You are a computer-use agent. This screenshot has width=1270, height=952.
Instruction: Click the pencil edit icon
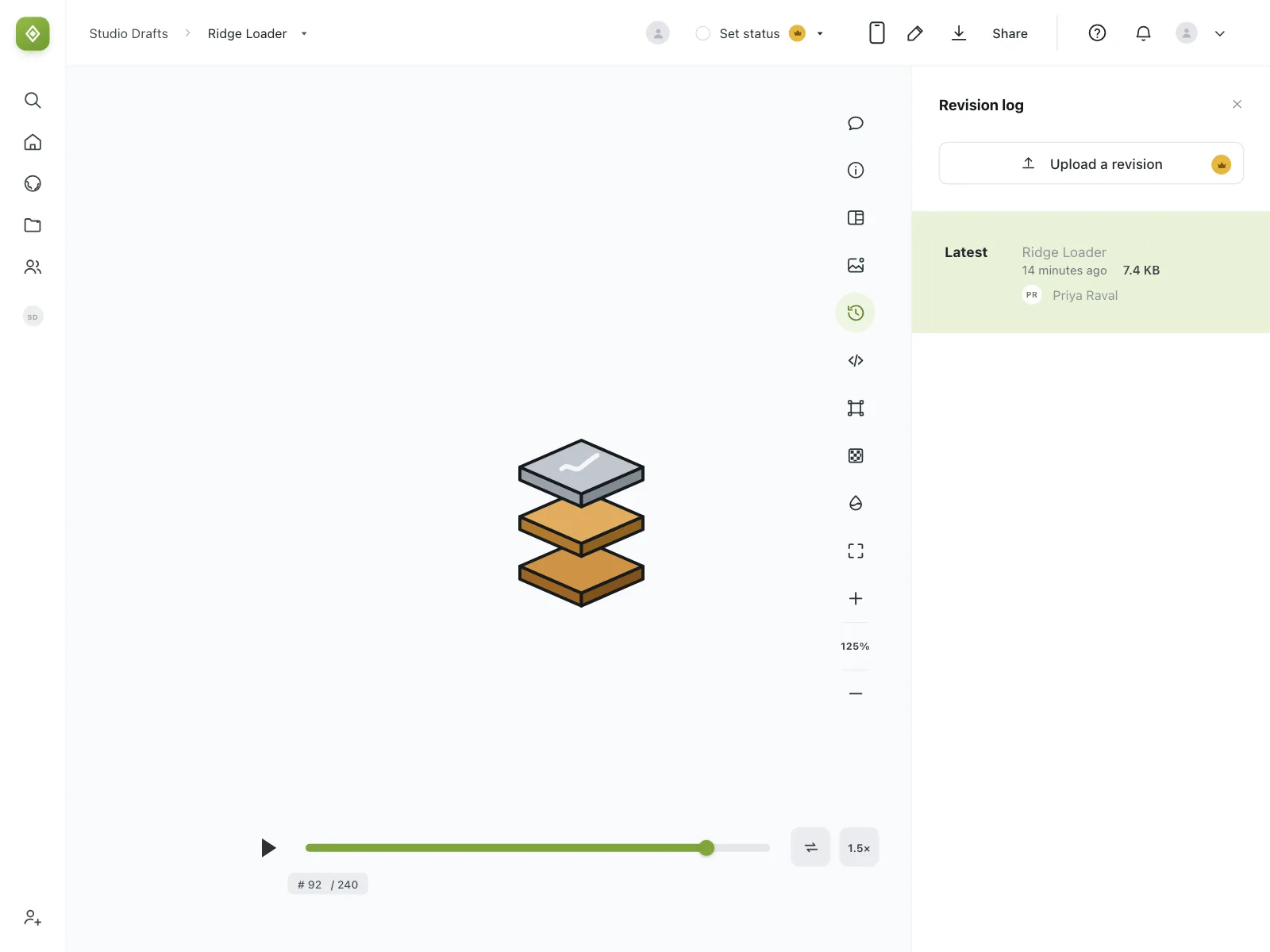click(915, 33)
